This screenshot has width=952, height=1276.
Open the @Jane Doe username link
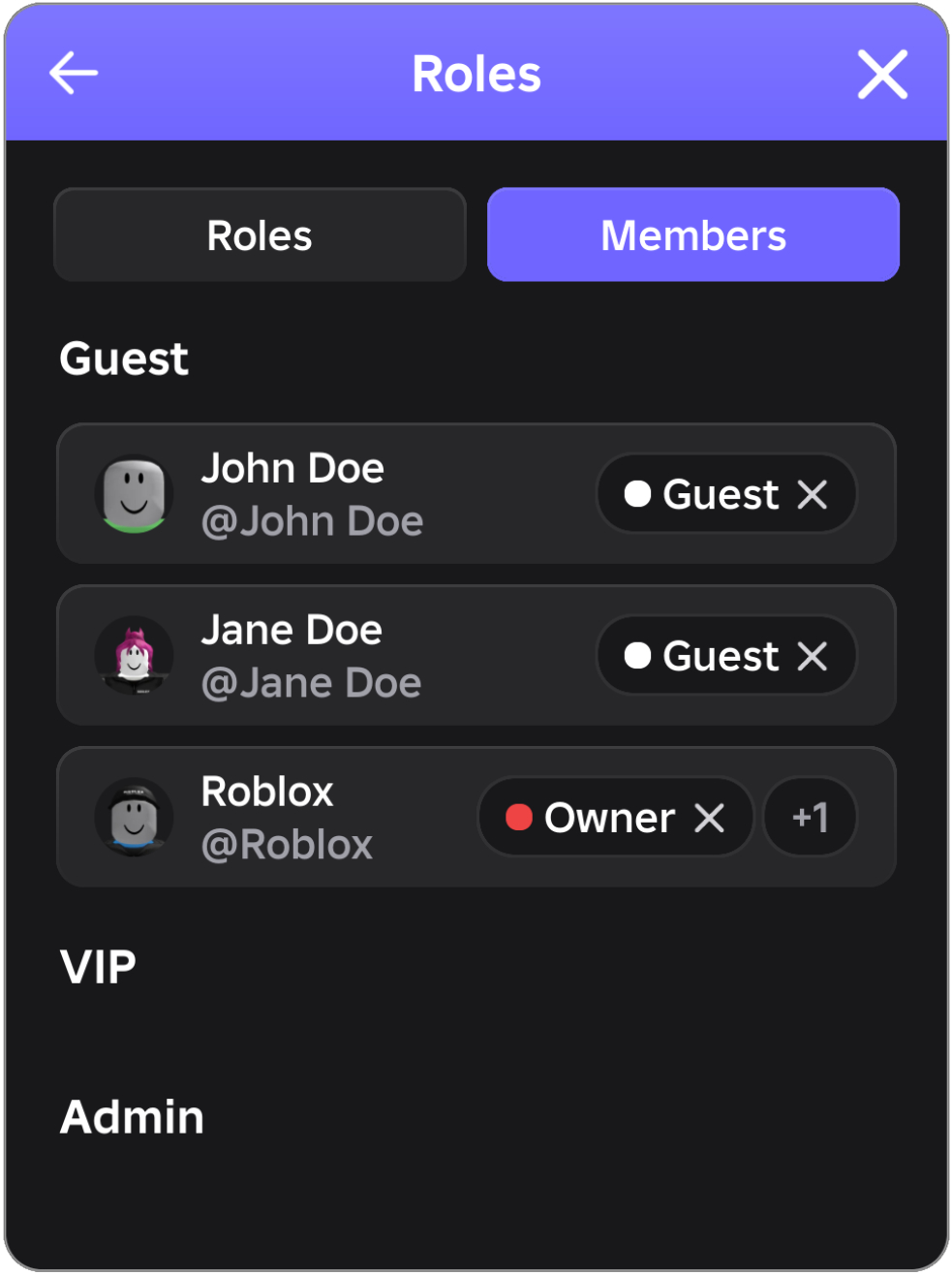point(311,684)
